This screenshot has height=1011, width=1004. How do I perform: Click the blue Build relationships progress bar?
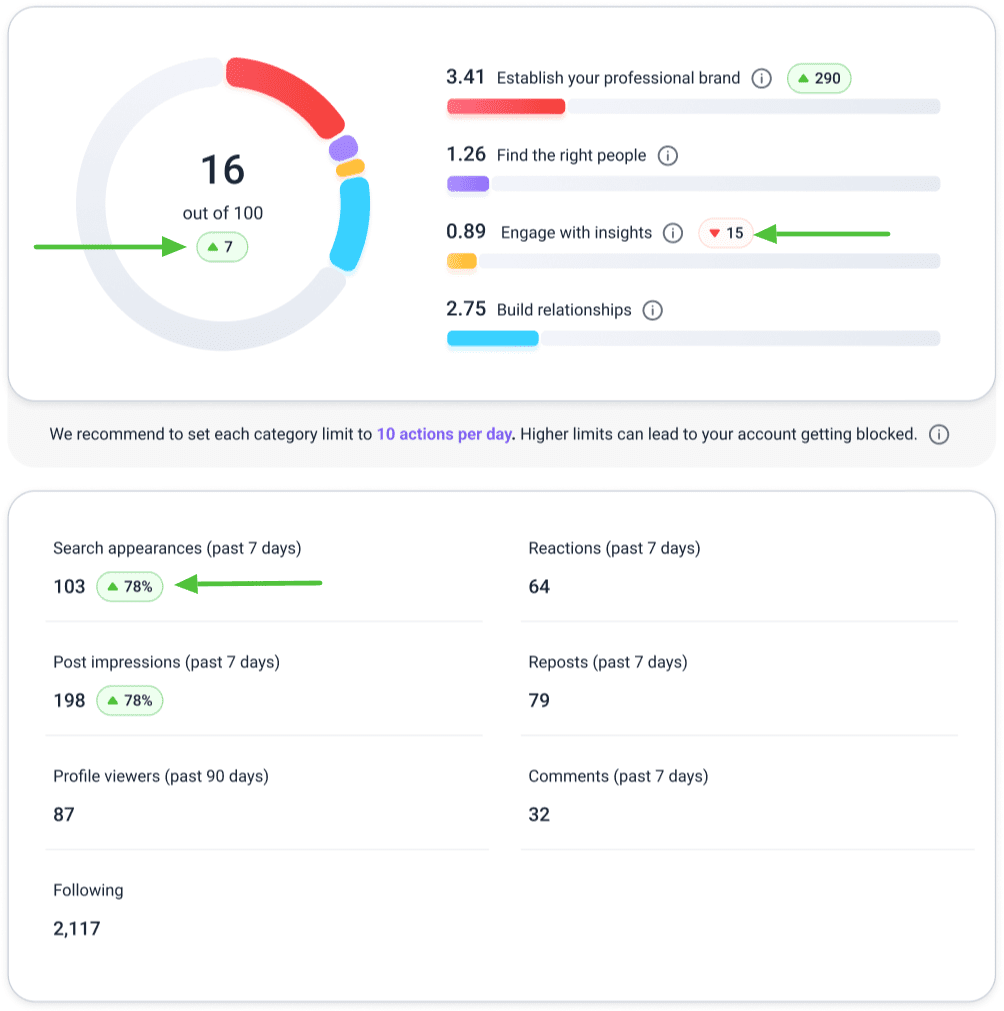[492, 338]
